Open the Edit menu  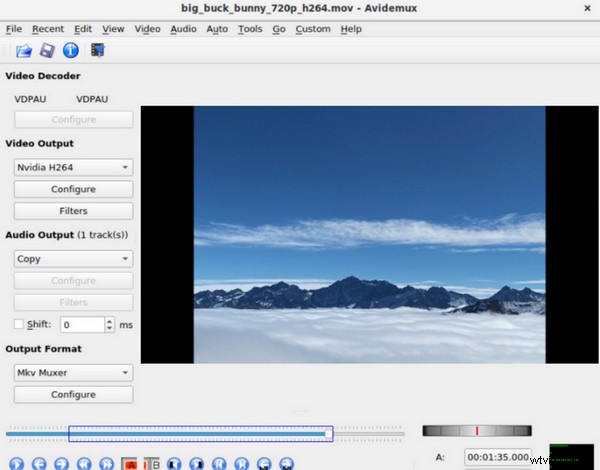coord(83,29)
